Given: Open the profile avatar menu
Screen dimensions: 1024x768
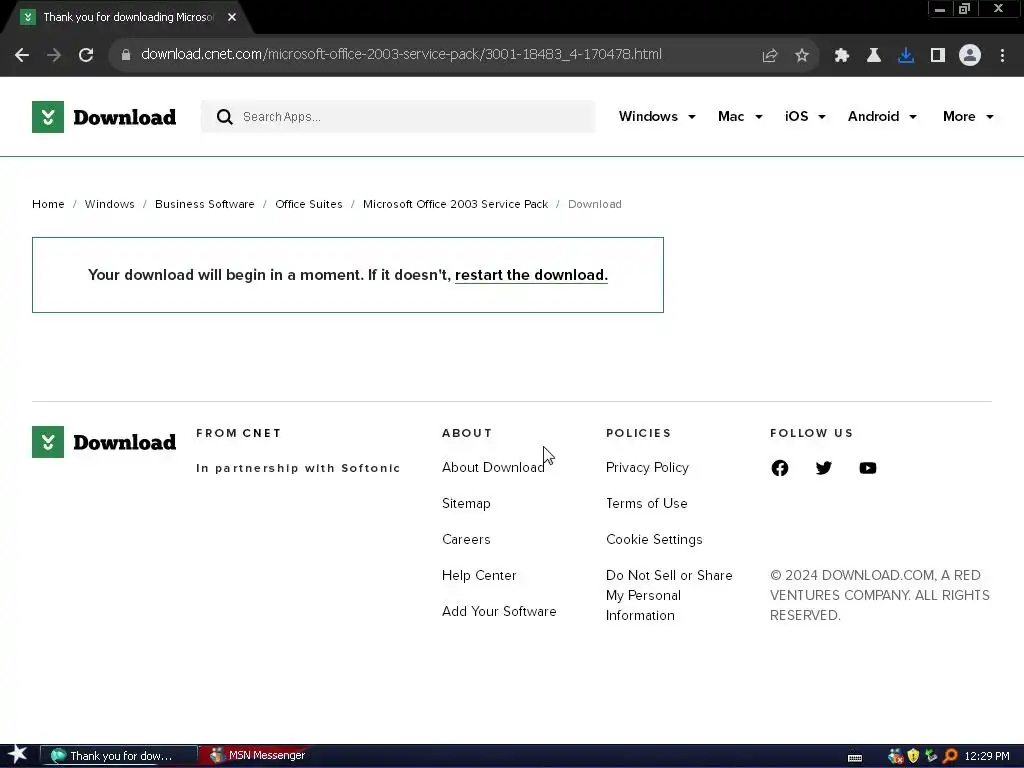Looking at the screenshot, I should click(970, 55).
